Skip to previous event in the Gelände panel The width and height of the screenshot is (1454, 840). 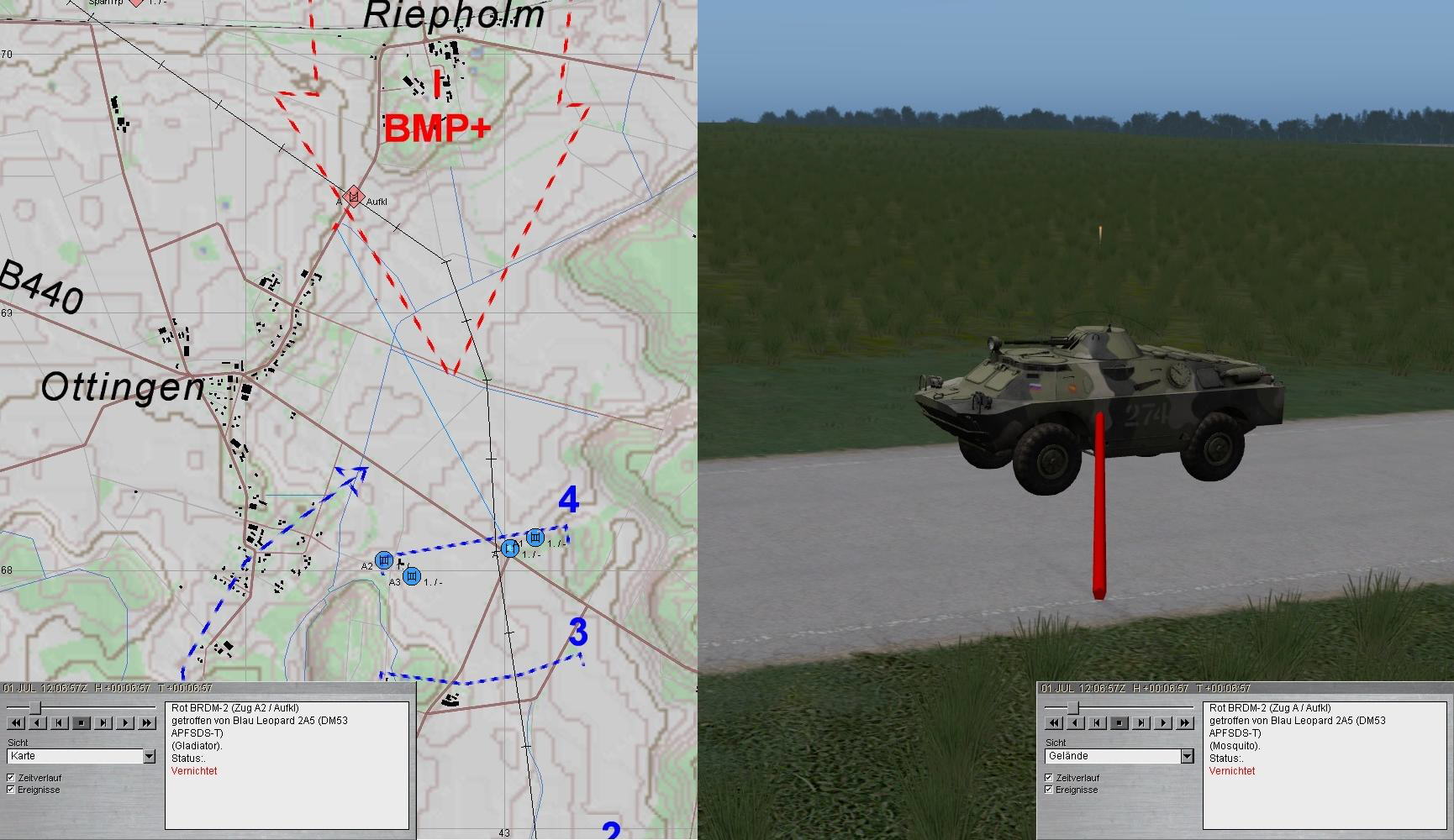pyautogui.click(x=1098, y=722)
